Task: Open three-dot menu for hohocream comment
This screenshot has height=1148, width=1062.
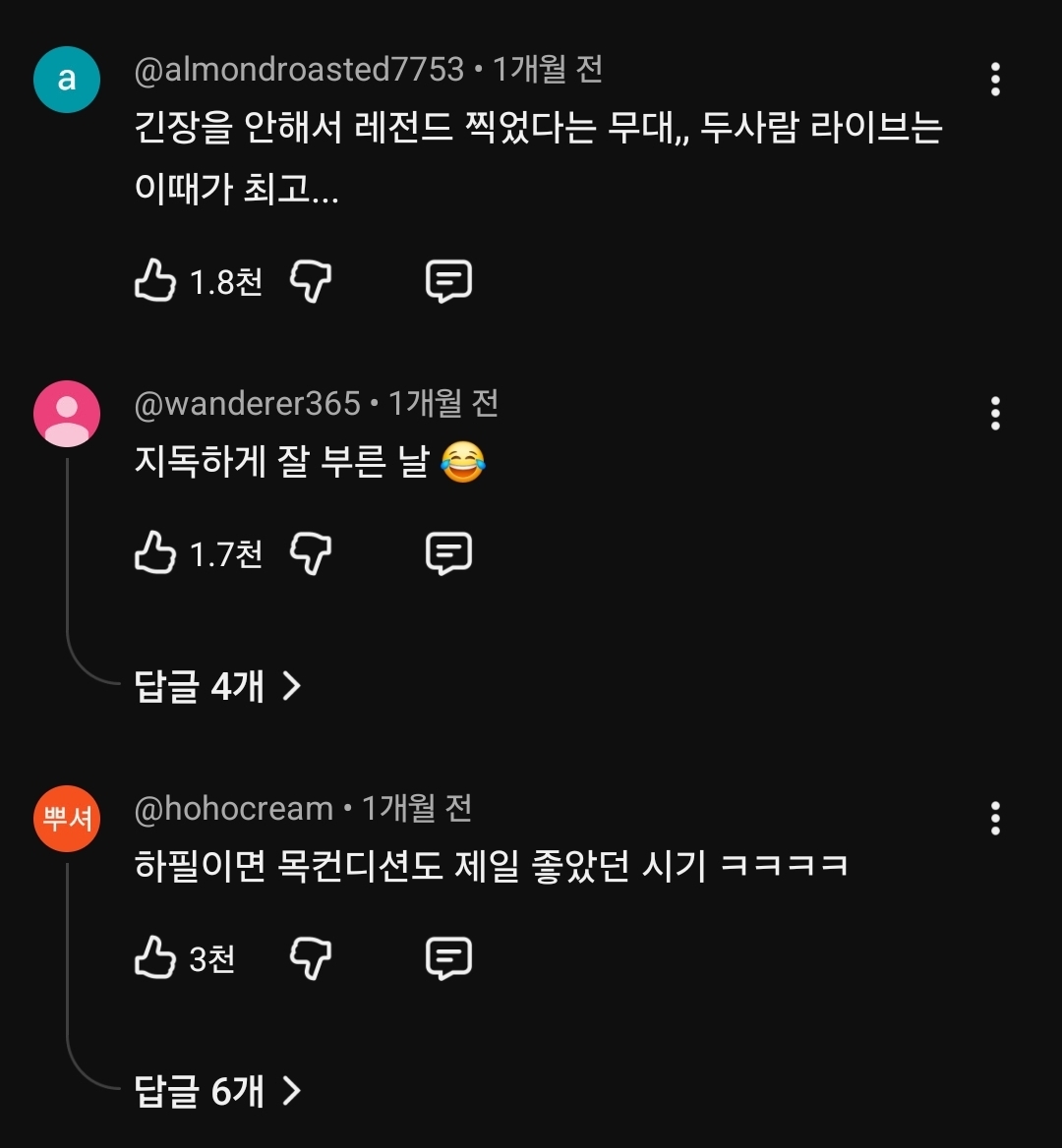Action: (994, 819)
